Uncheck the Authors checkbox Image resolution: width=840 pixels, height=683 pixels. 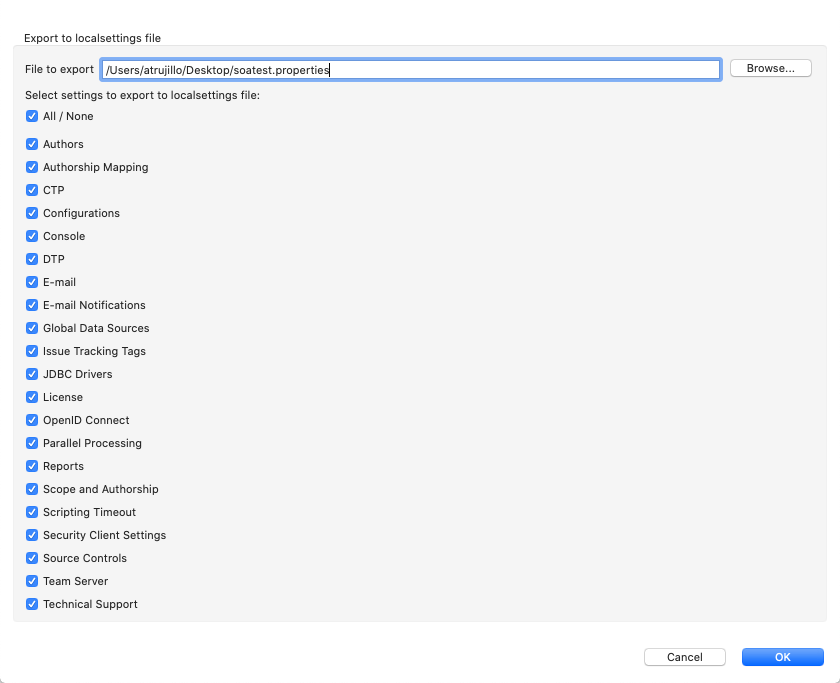click(32, 144)
